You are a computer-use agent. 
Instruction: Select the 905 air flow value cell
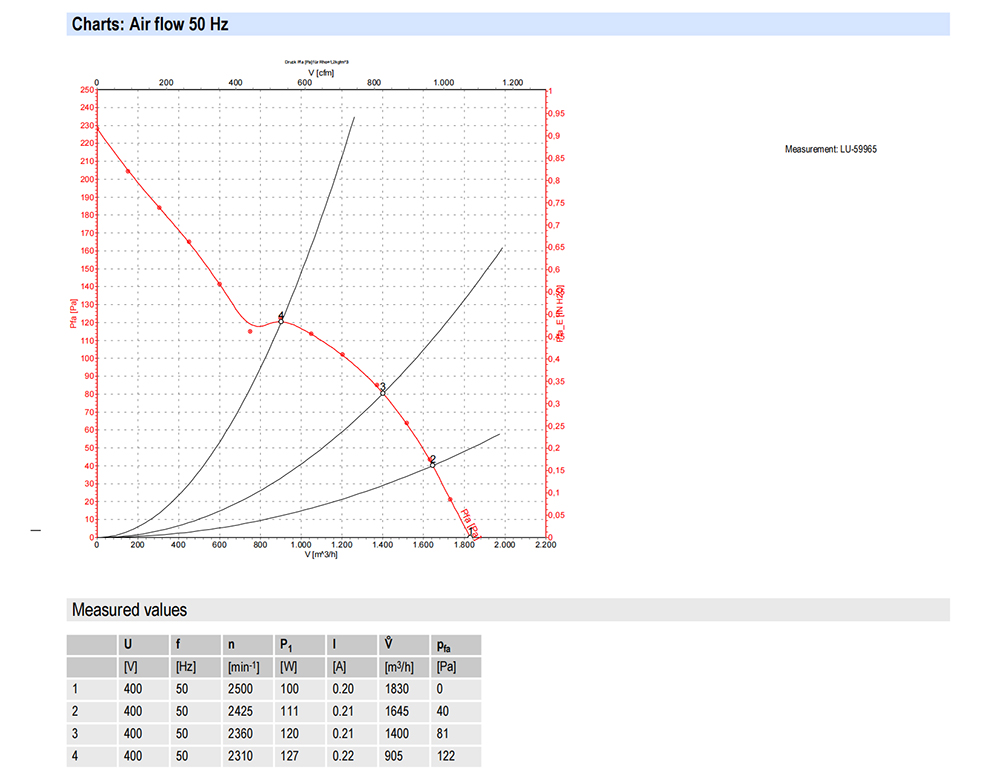click(x=393, y=755)
